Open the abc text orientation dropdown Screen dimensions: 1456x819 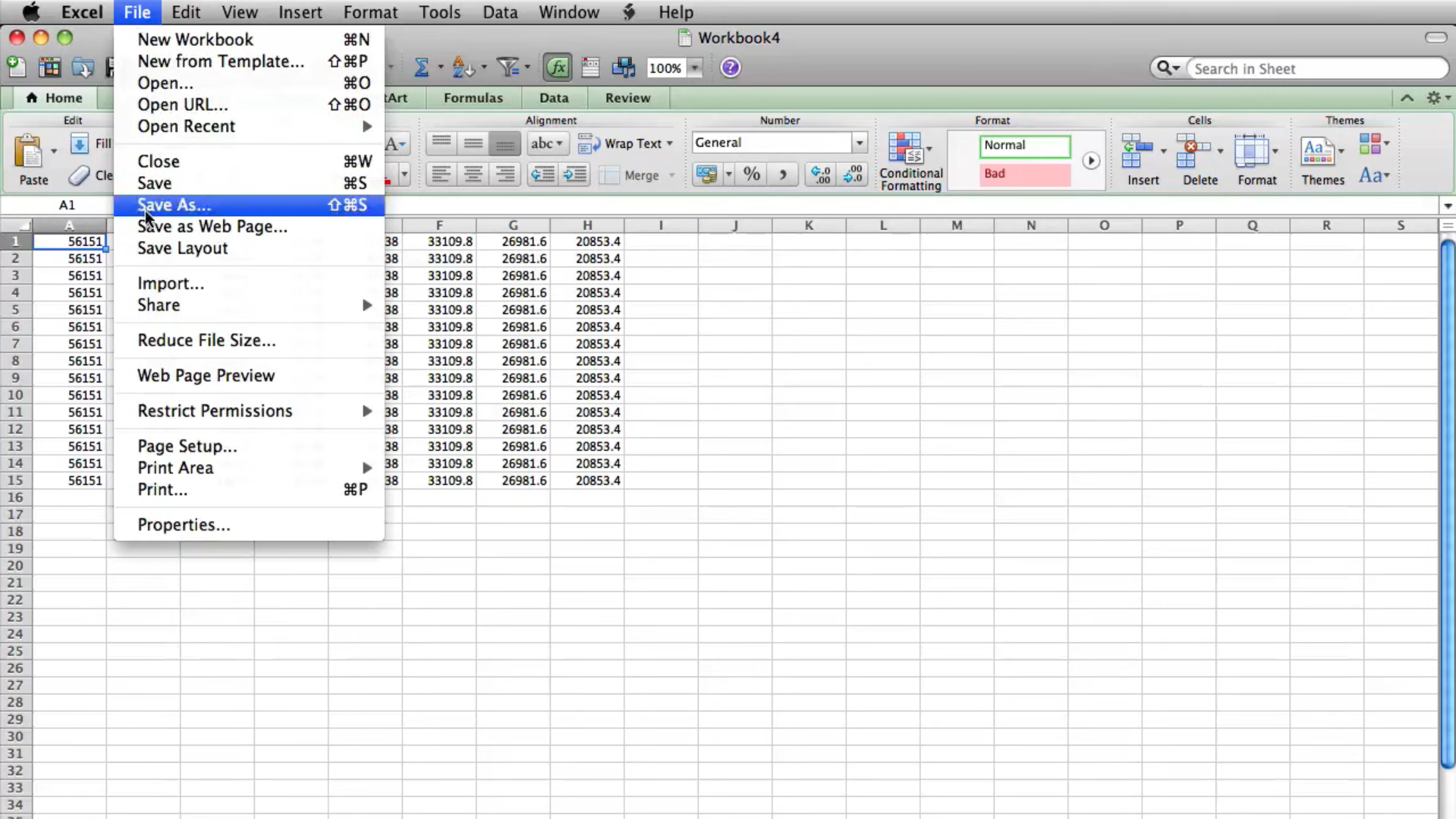coord(547,143)
